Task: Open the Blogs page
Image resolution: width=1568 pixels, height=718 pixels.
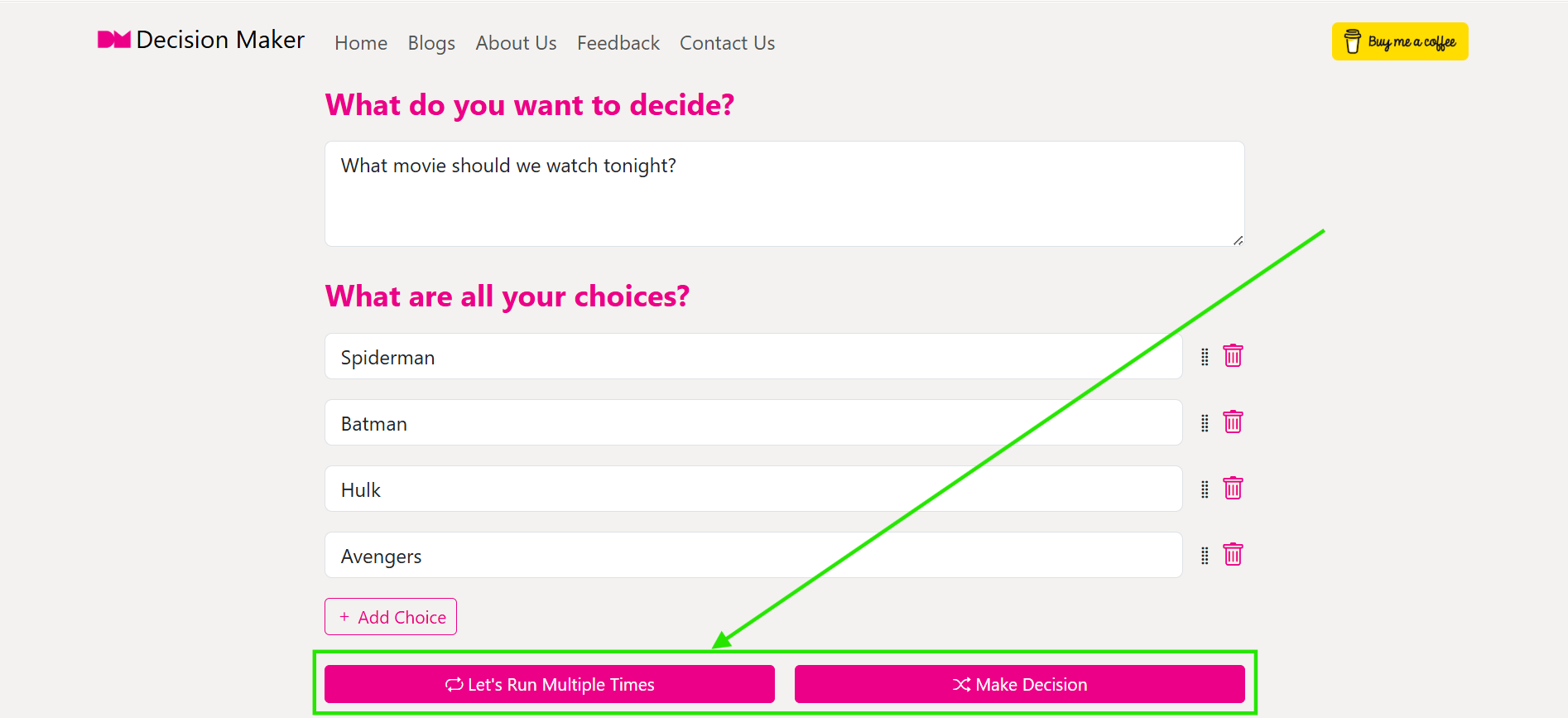Action: click(430, 42)
